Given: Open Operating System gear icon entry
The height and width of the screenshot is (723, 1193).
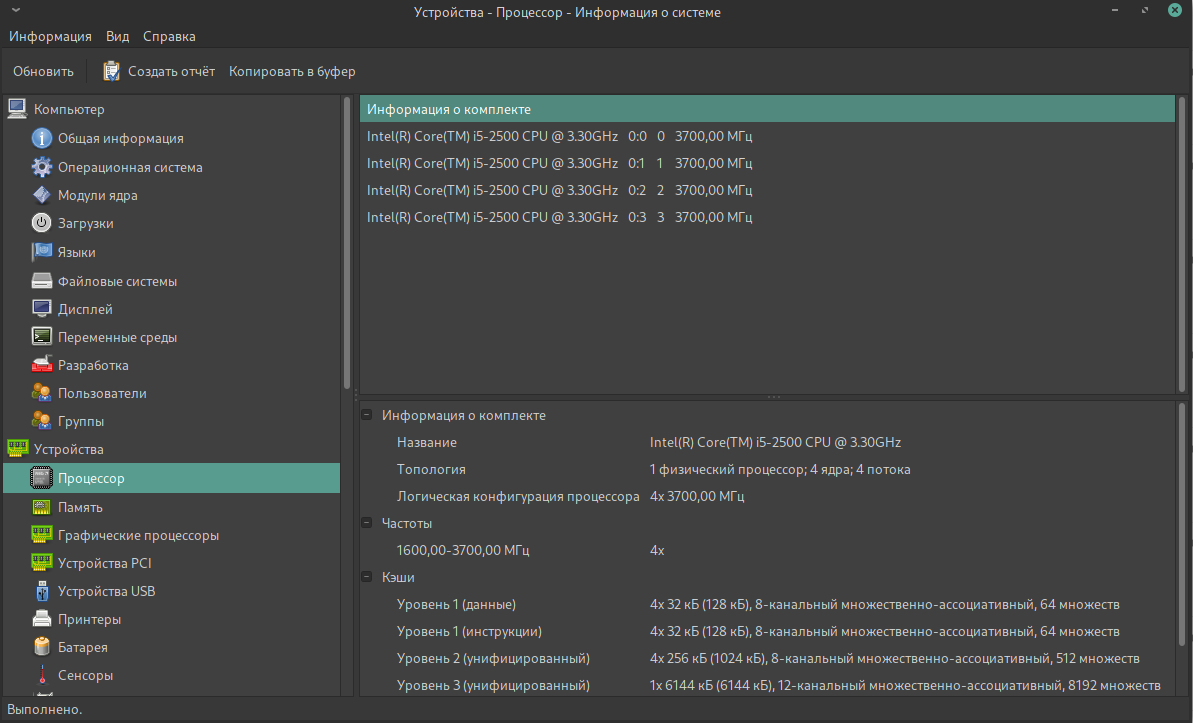Looking at the screenshot, I should (x=42, y=167).
